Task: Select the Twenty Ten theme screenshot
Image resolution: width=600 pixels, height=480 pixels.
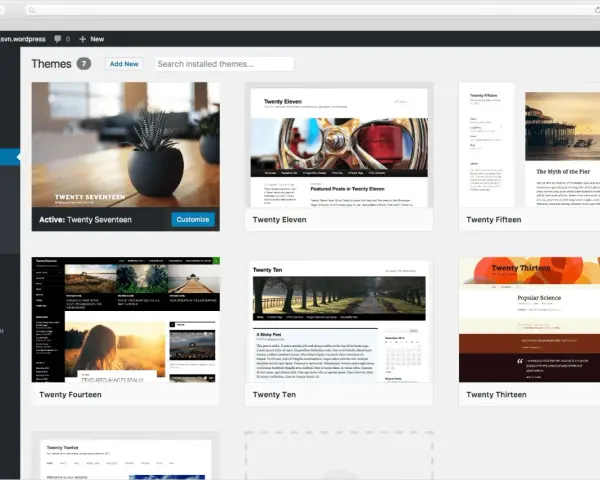Action: (339, 320)
